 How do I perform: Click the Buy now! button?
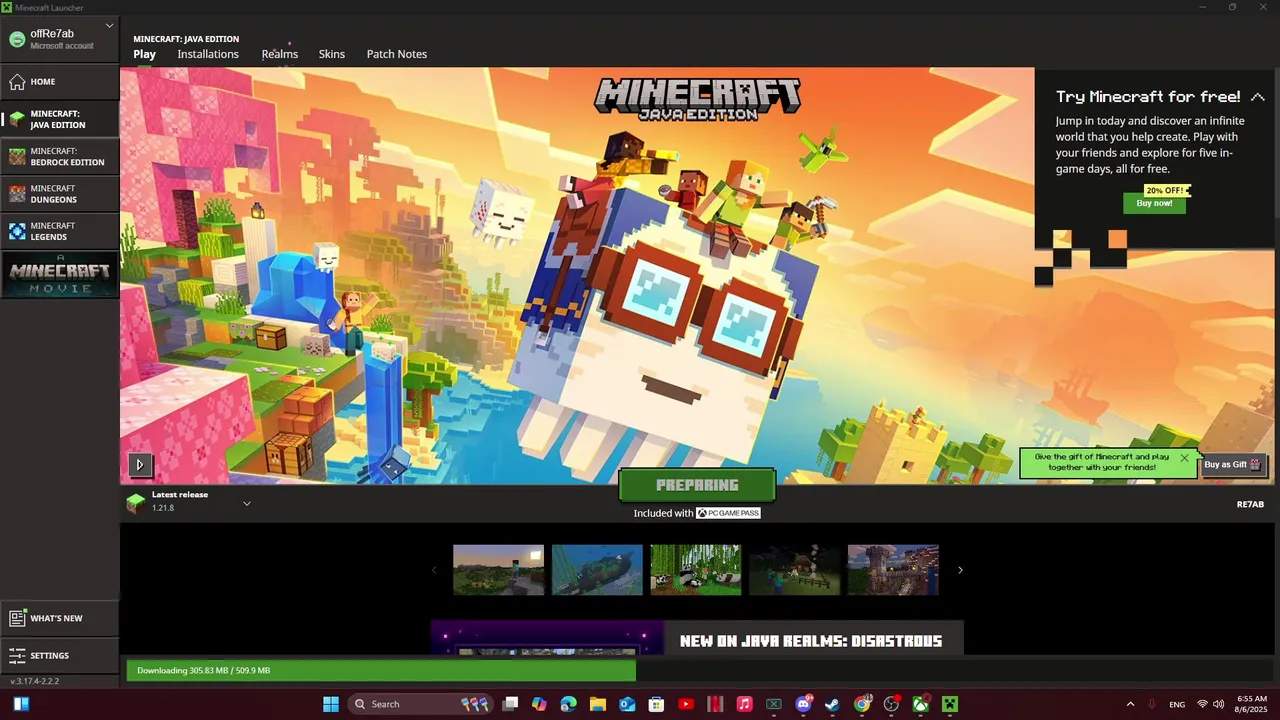point(1154,203)
